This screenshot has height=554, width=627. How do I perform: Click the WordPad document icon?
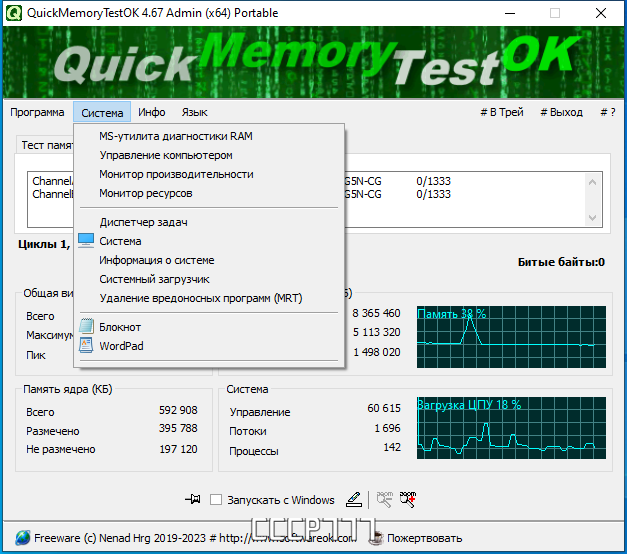click(x=86, y=346)
